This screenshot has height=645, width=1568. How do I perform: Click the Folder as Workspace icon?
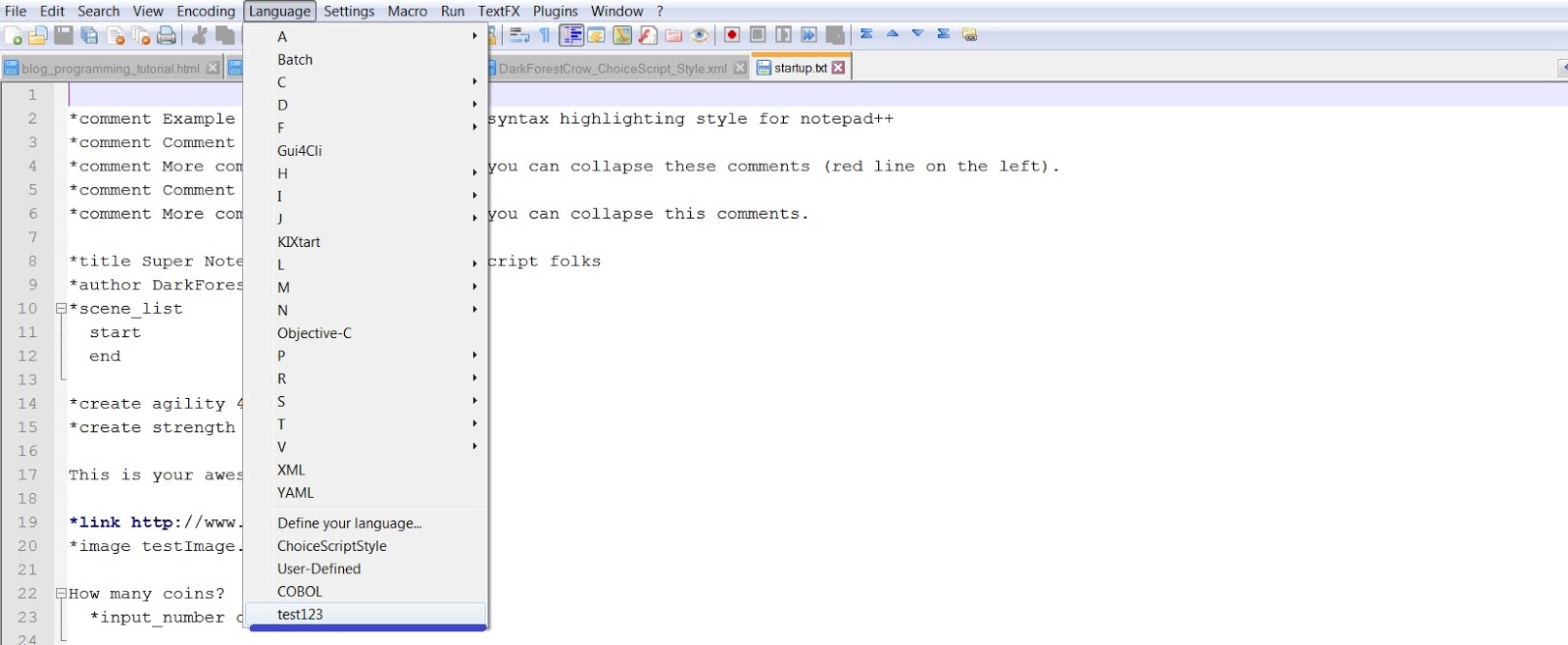[673, 35]
